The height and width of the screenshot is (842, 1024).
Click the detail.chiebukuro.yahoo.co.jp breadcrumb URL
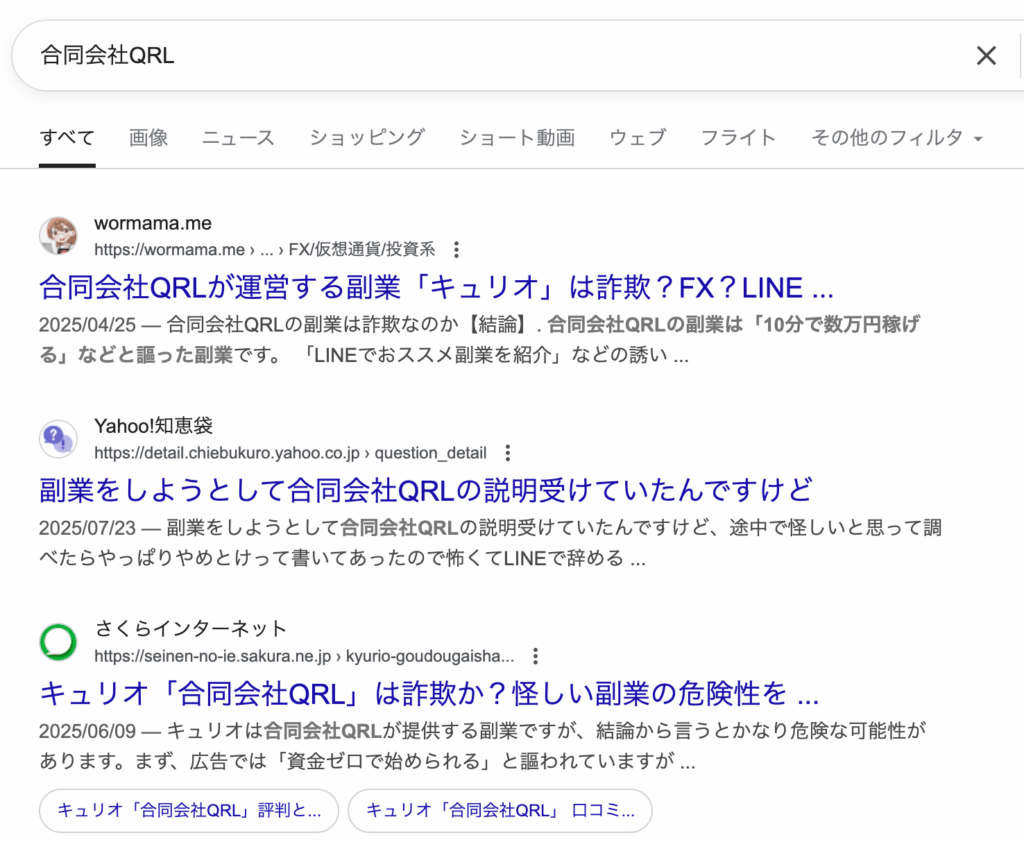click(290, 453)
